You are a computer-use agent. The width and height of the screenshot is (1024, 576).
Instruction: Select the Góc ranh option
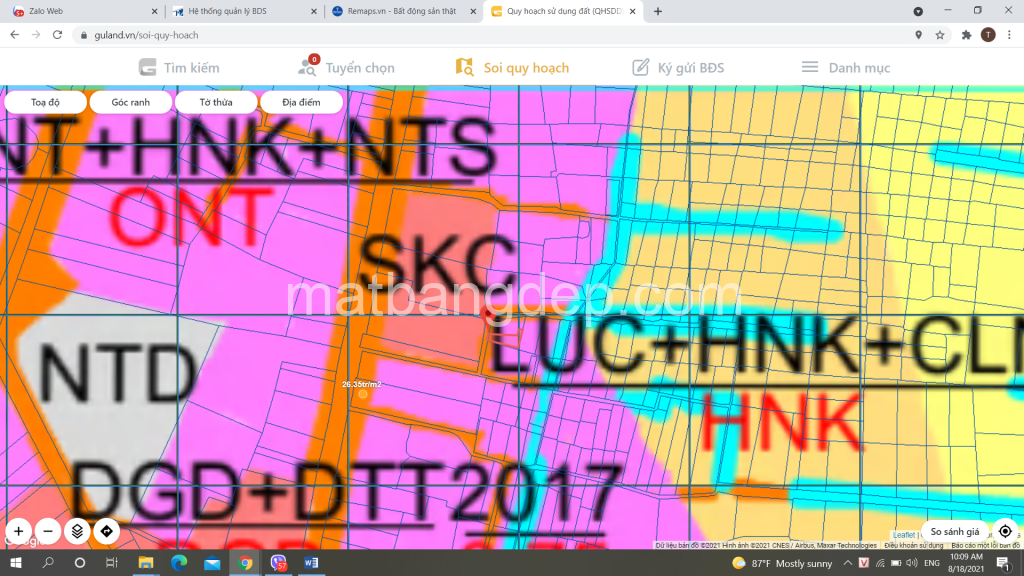131,102
